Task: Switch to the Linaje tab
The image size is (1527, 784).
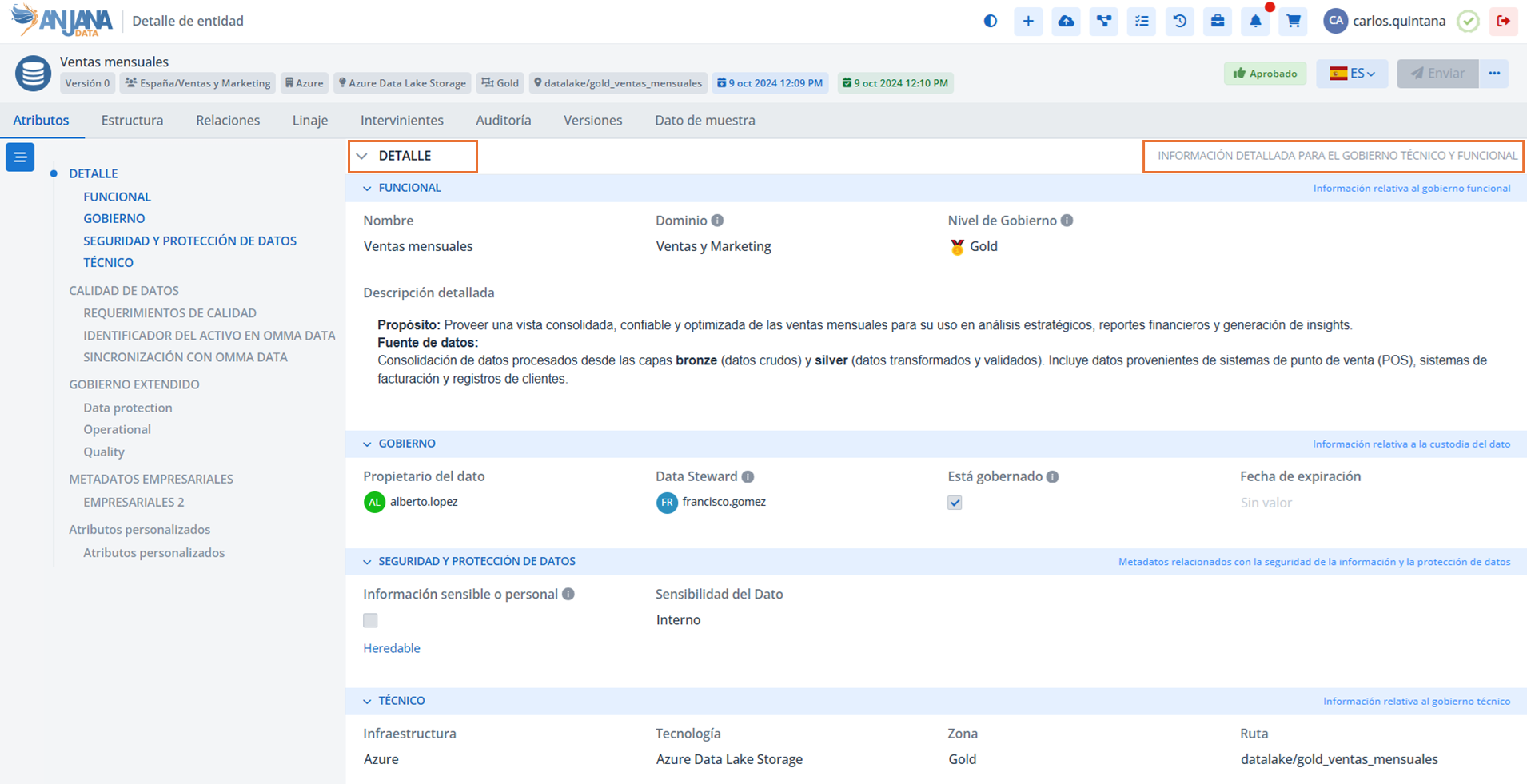Action: click(x=309, y=121)
